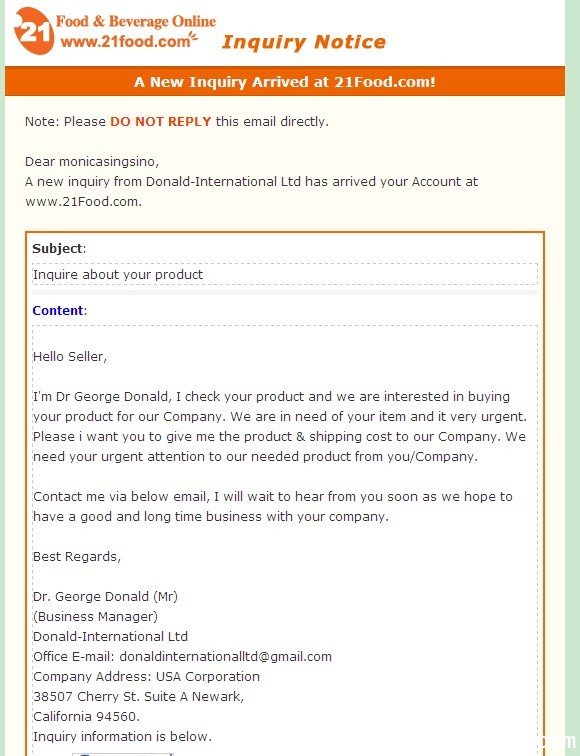Click the 'Best Regards,' closing line
Image resolution: width=580 pixels, height=756 pixels.
point(77,557)
